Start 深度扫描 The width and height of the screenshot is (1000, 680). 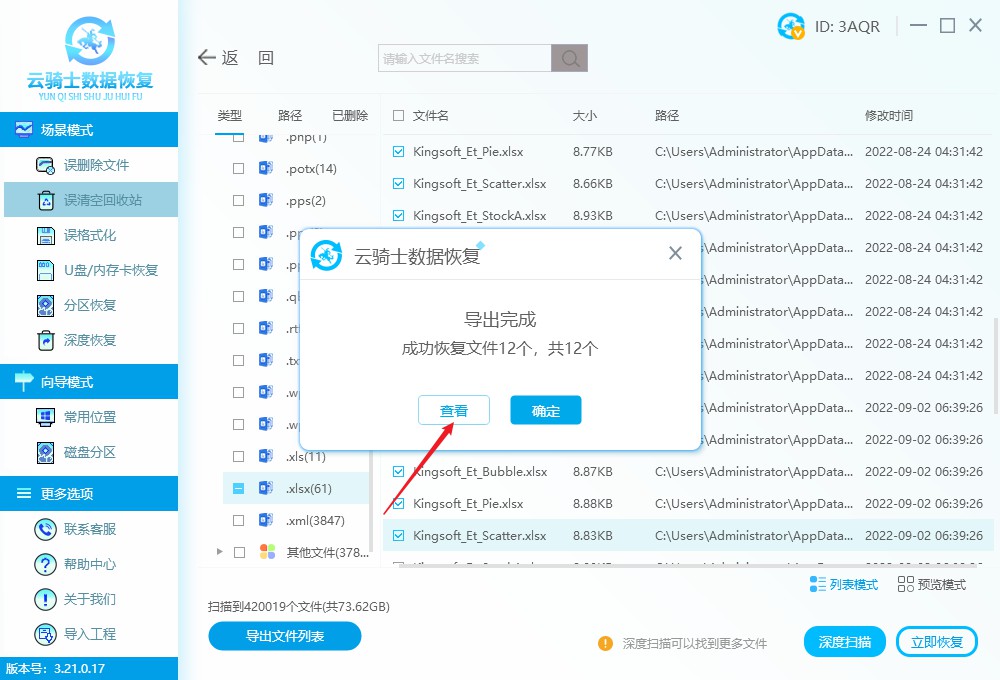(x=845, y=642)
